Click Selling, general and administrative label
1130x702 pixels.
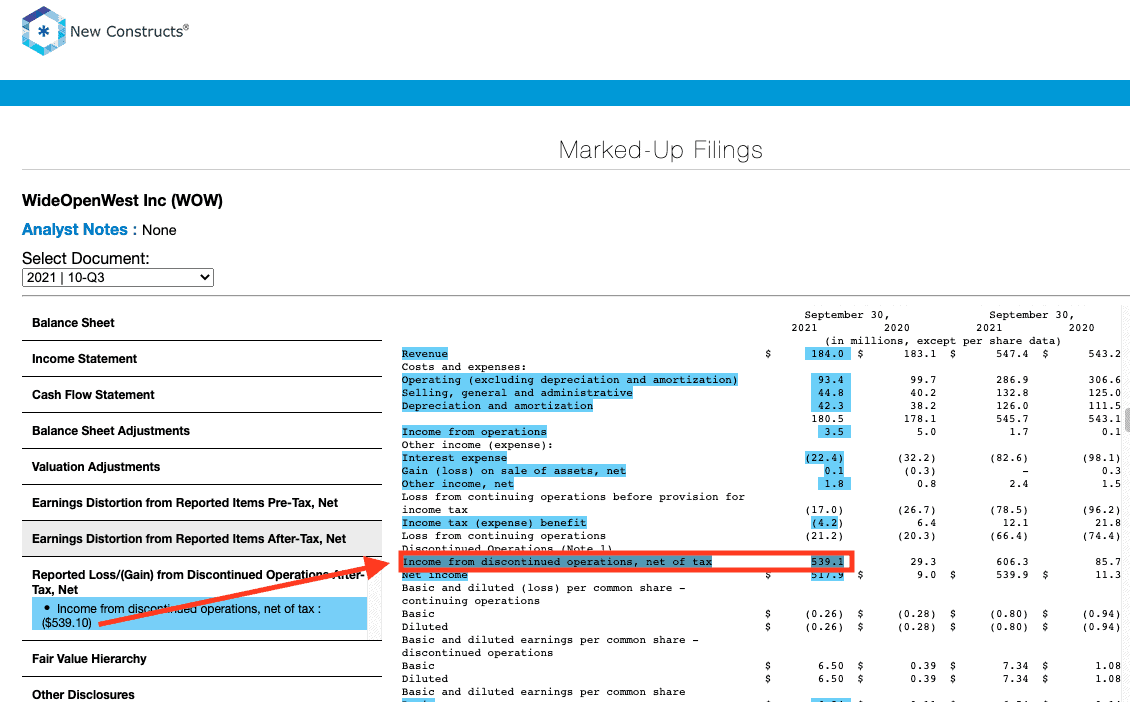(517, 393)
